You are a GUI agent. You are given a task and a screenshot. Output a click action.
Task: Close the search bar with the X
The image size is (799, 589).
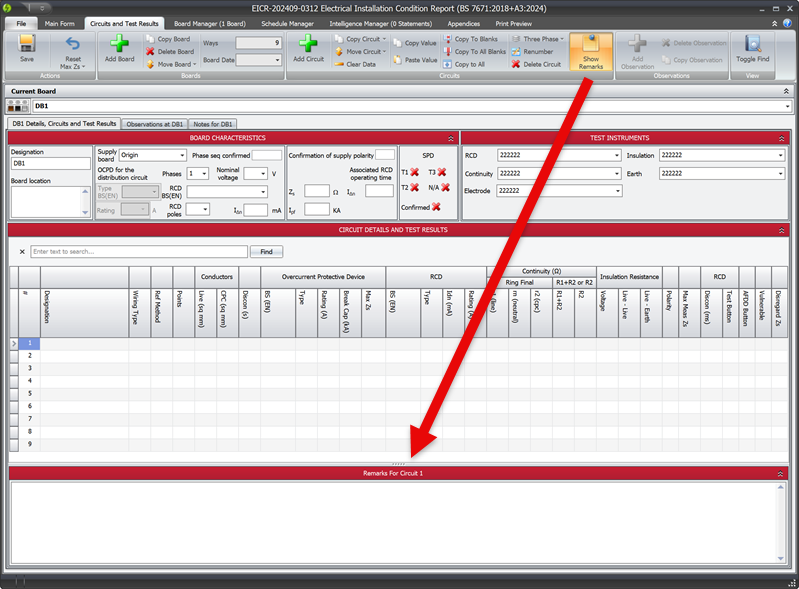pyautogui.click(x=22, y=252)
